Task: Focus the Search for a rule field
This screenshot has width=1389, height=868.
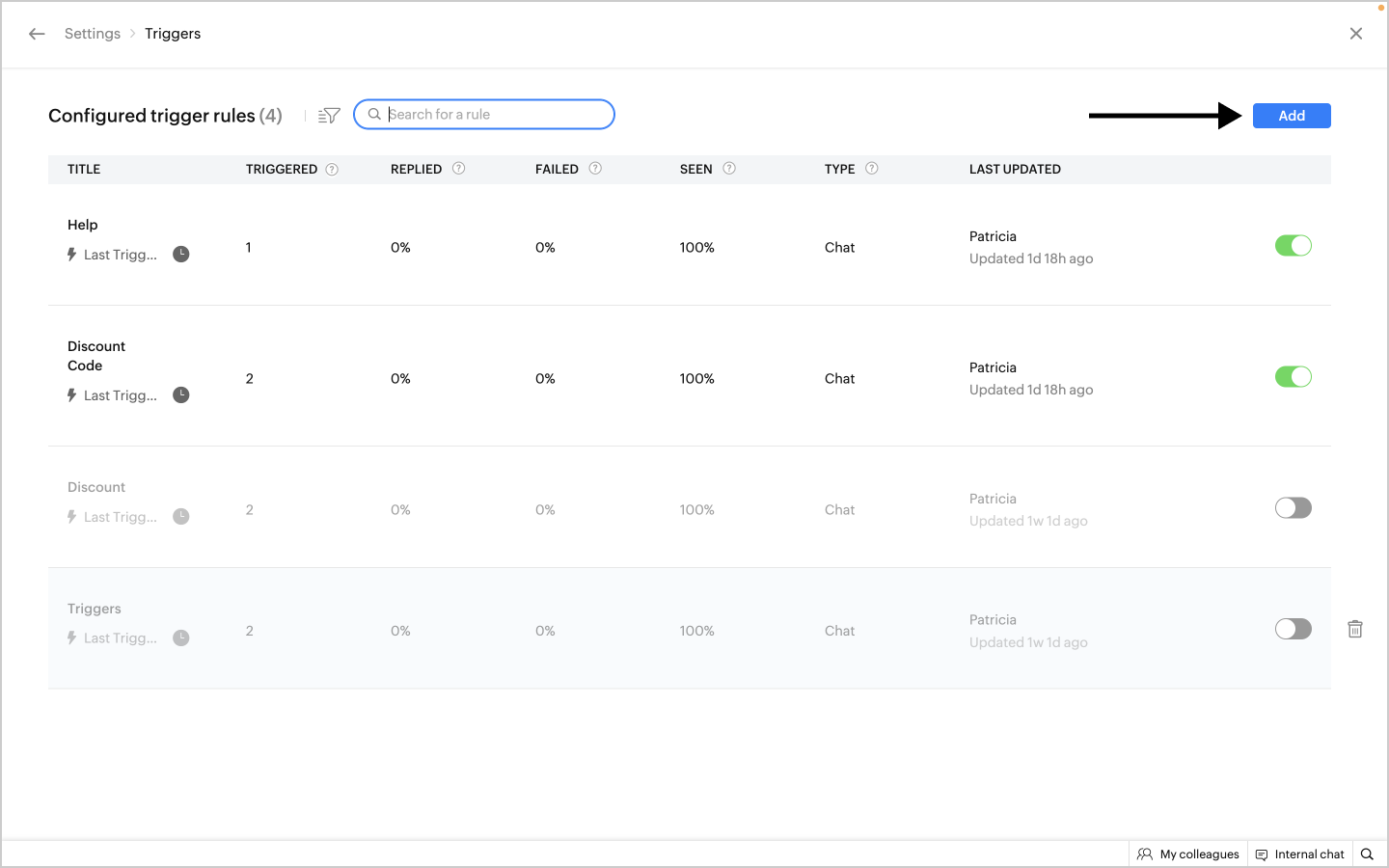Action: [x=484, y=114]
